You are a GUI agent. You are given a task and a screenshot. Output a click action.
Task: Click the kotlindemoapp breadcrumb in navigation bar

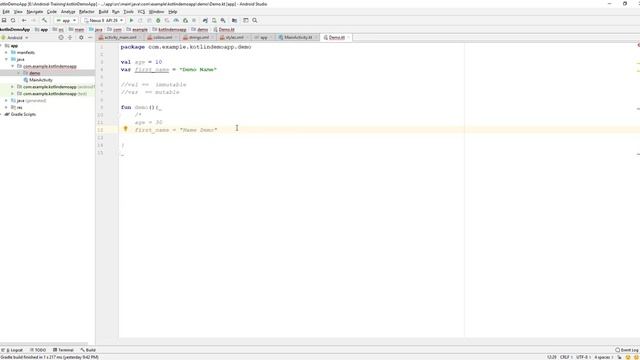point(169,29)
